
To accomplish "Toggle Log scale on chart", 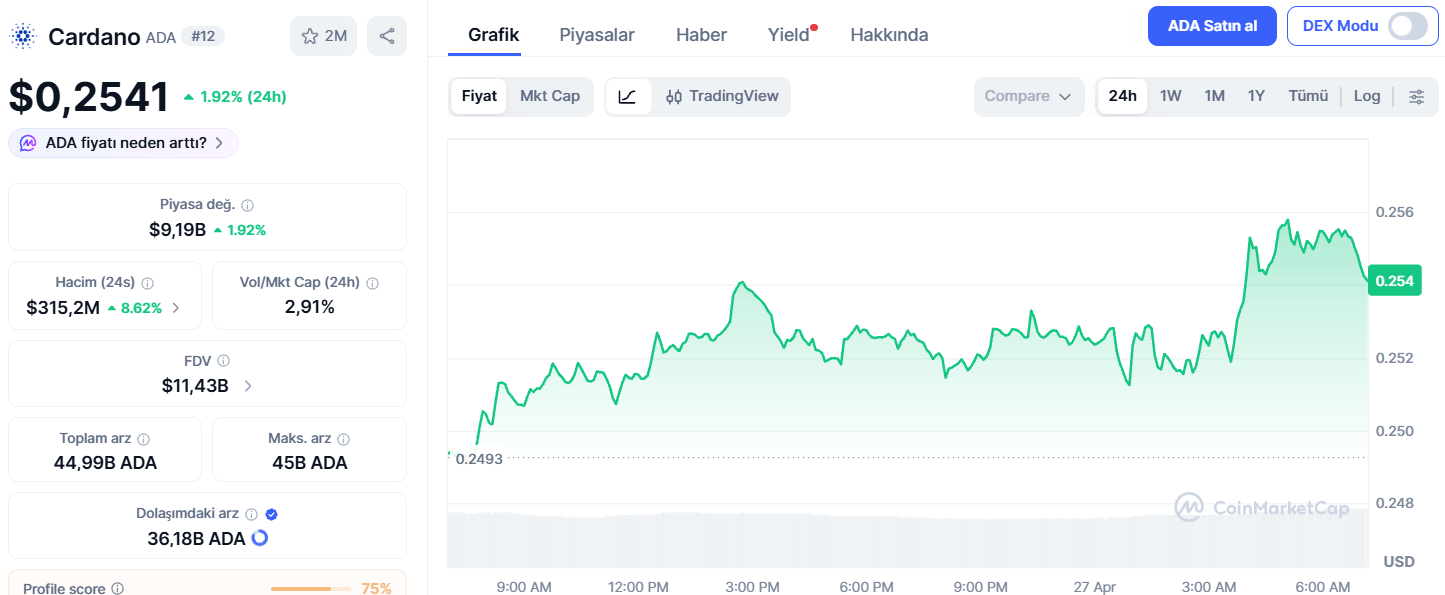I will click(1367, 97).
